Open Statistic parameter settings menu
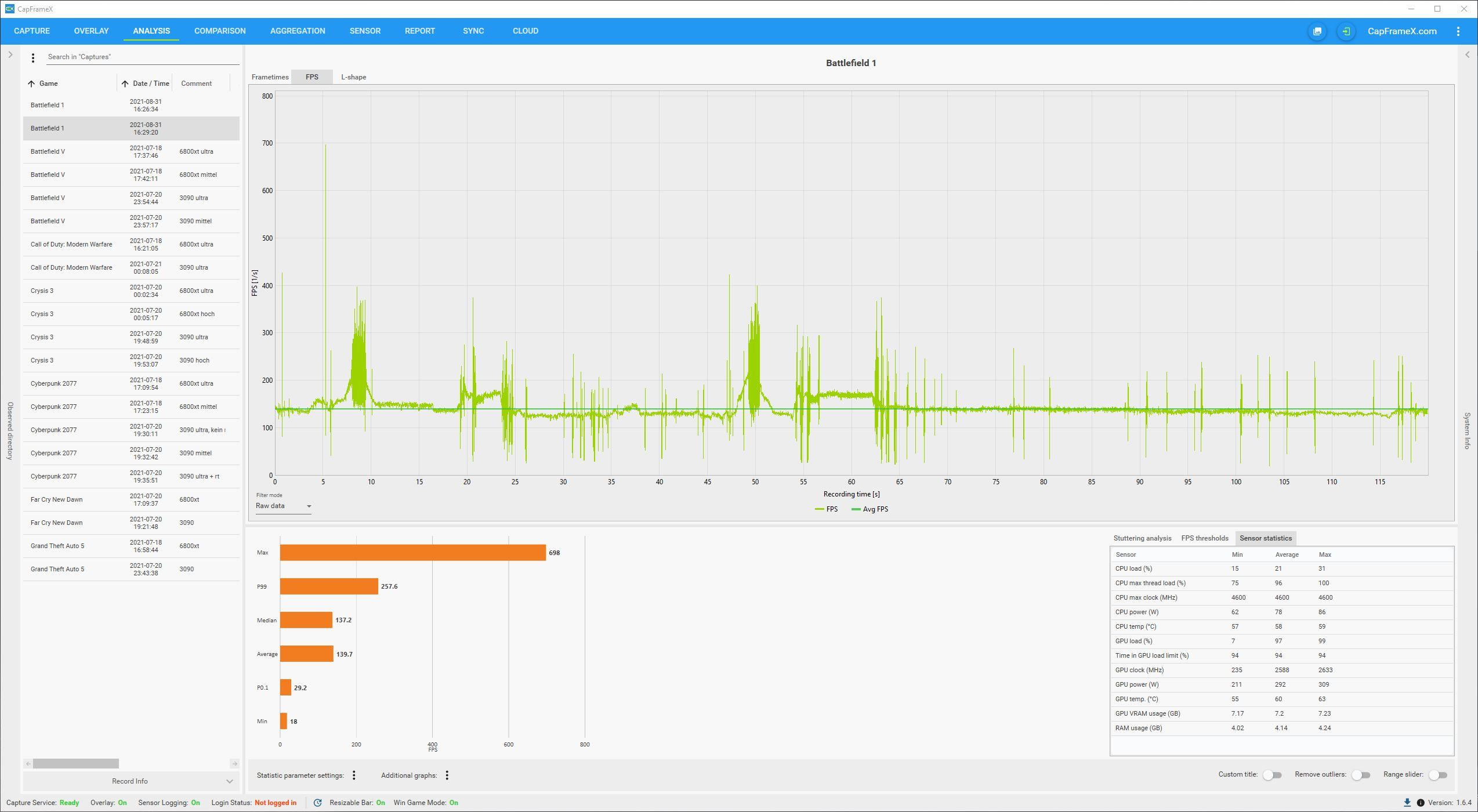 pyautogui.click(x=354, y=775)
